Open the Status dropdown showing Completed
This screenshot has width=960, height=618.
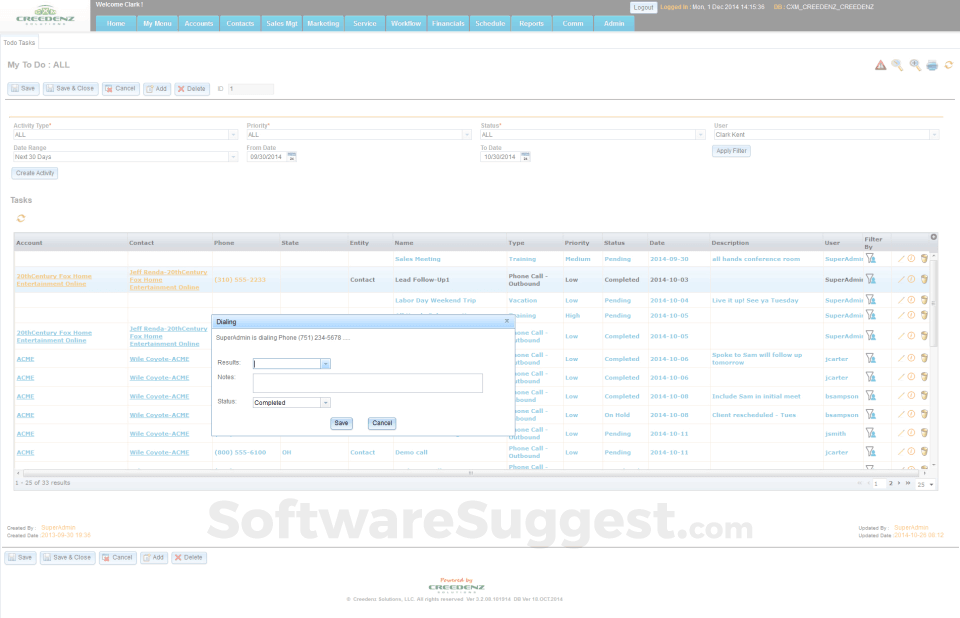tap(325, 403)
